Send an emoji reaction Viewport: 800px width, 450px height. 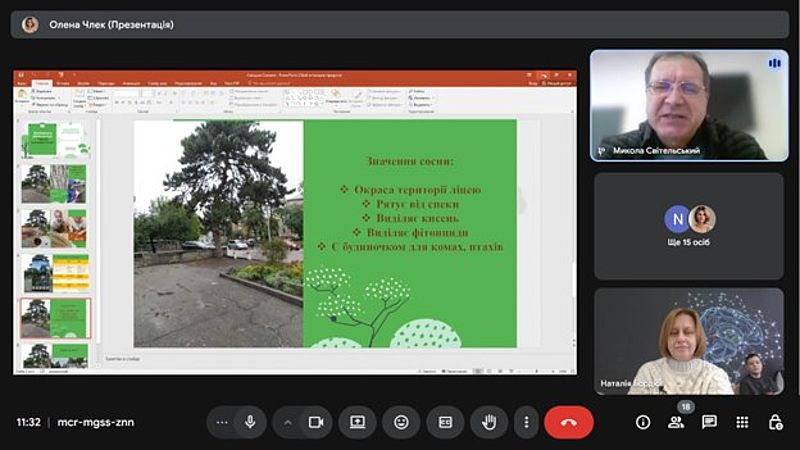(x=401, y=422)
